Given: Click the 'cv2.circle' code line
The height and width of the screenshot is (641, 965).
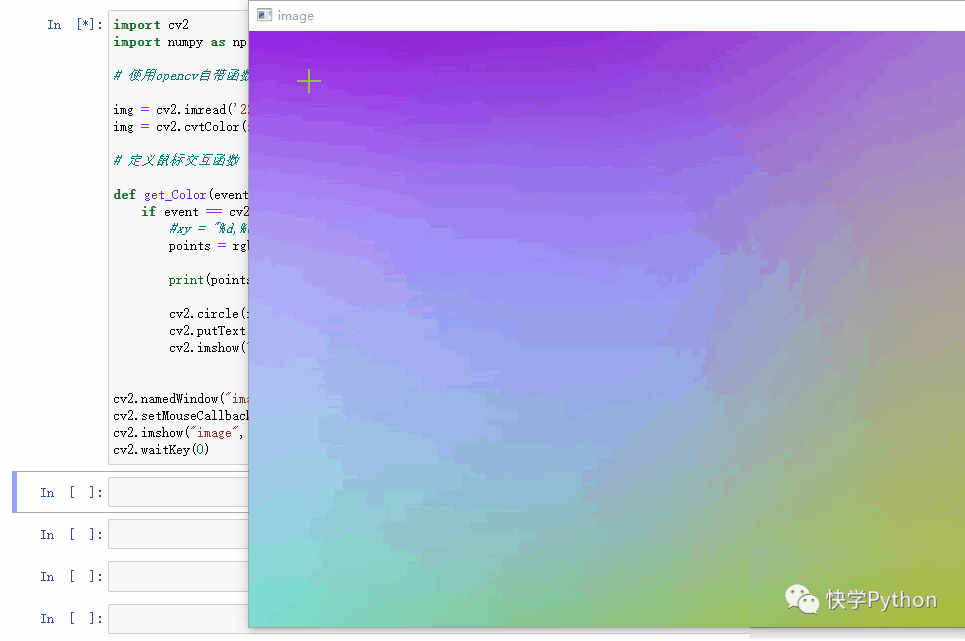Looking at the screenshot, I should (x=209, y=314).
